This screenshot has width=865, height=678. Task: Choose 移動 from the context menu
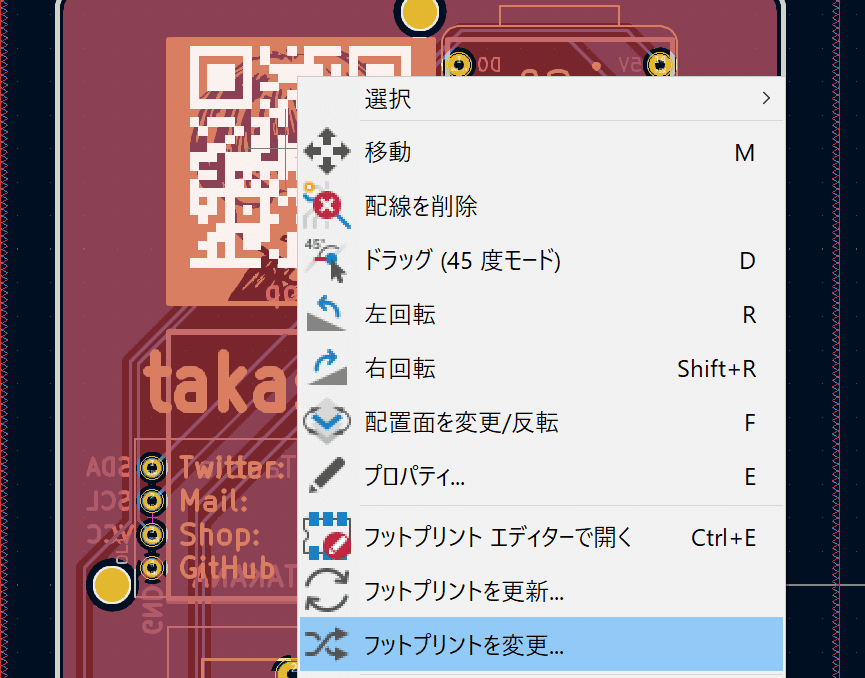541,152
